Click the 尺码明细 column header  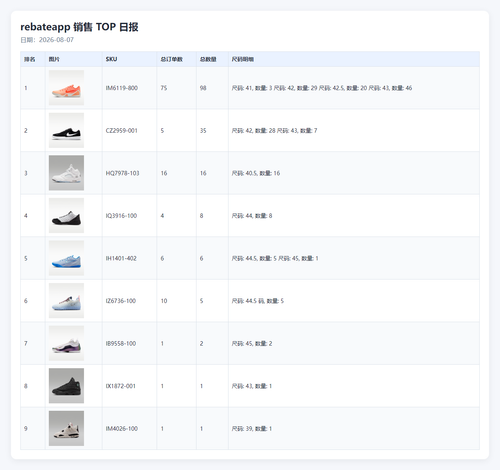[x=243, y=59]
